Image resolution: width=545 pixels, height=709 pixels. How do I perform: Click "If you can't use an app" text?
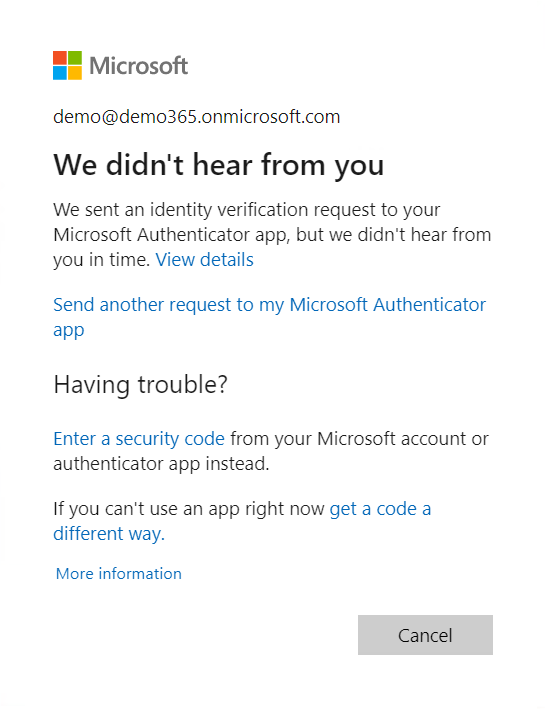pyautogui.click(x=143, y=509)
